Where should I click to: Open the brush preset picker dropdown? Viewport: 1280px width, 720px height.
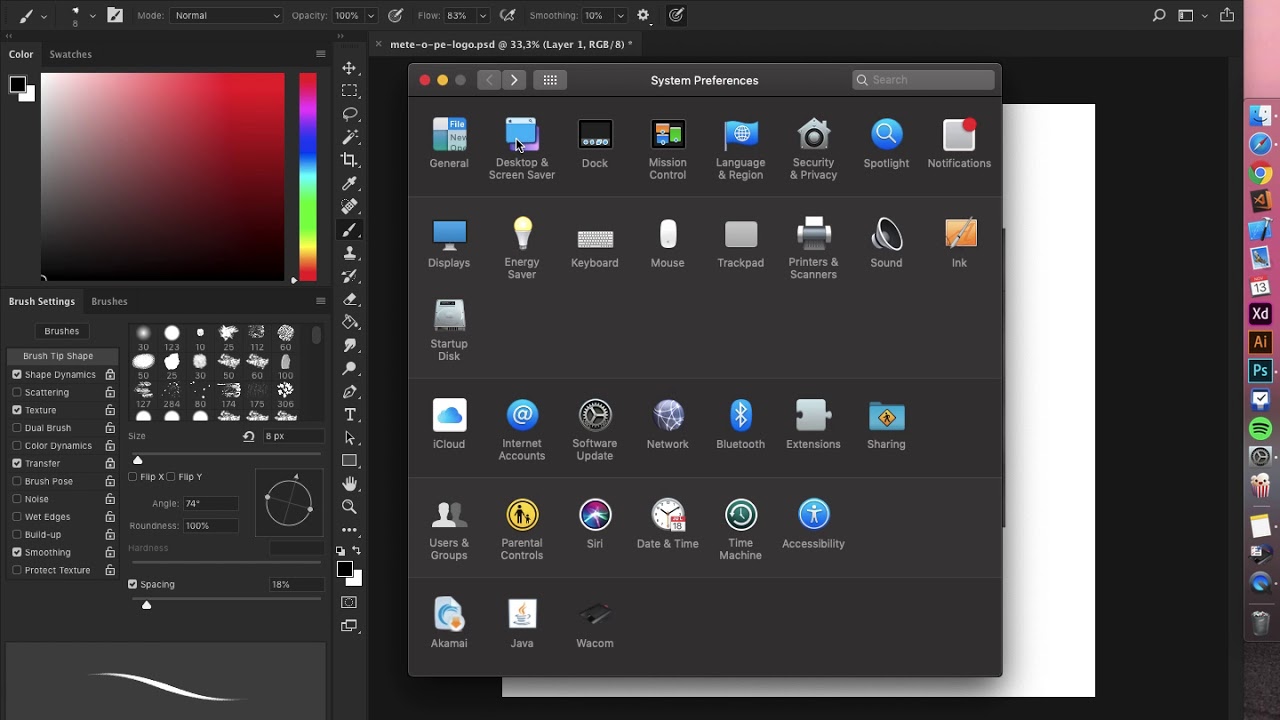(x=93, y=16)
